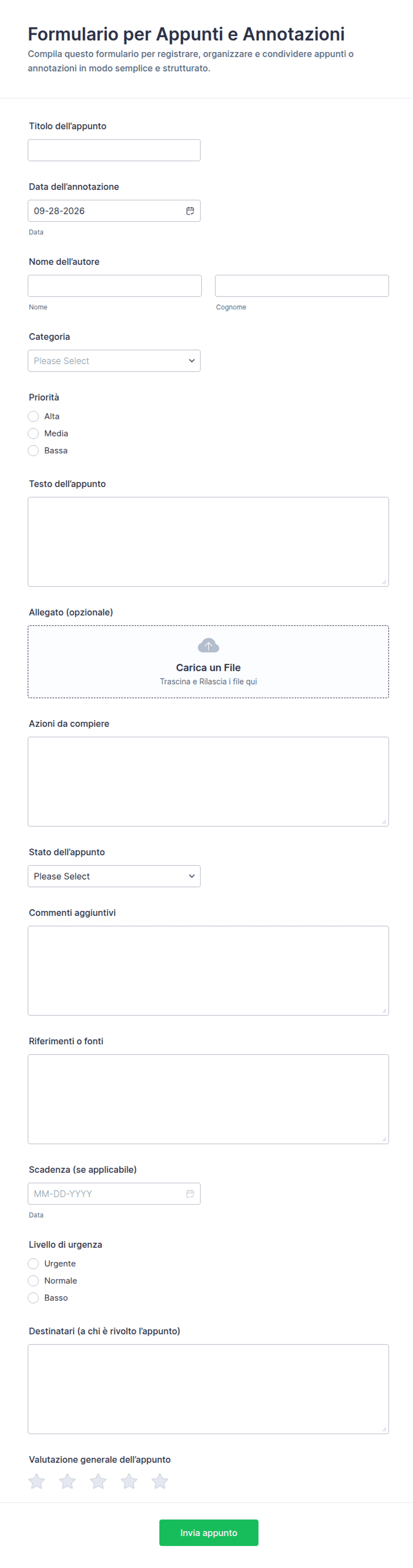Select Alta priority radio button
The image size is (413, 1568).
[33, 417]
